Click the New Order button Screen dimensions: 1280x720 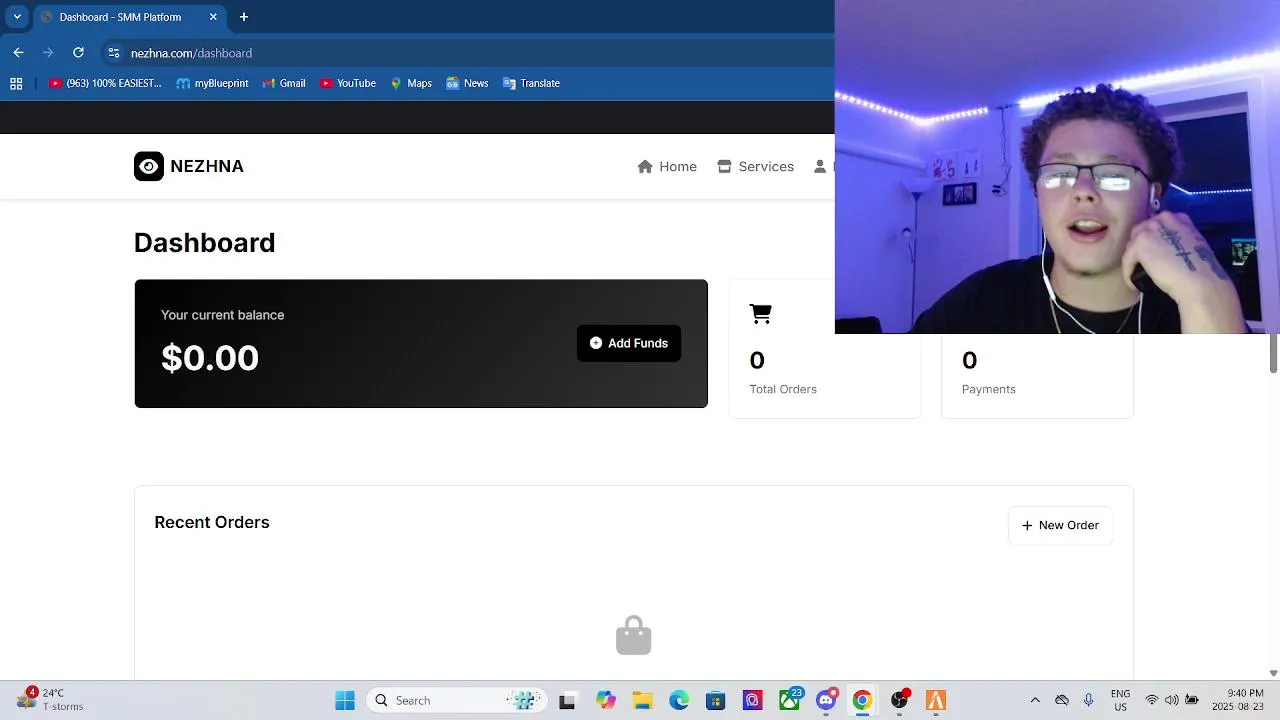[1060, 525]
